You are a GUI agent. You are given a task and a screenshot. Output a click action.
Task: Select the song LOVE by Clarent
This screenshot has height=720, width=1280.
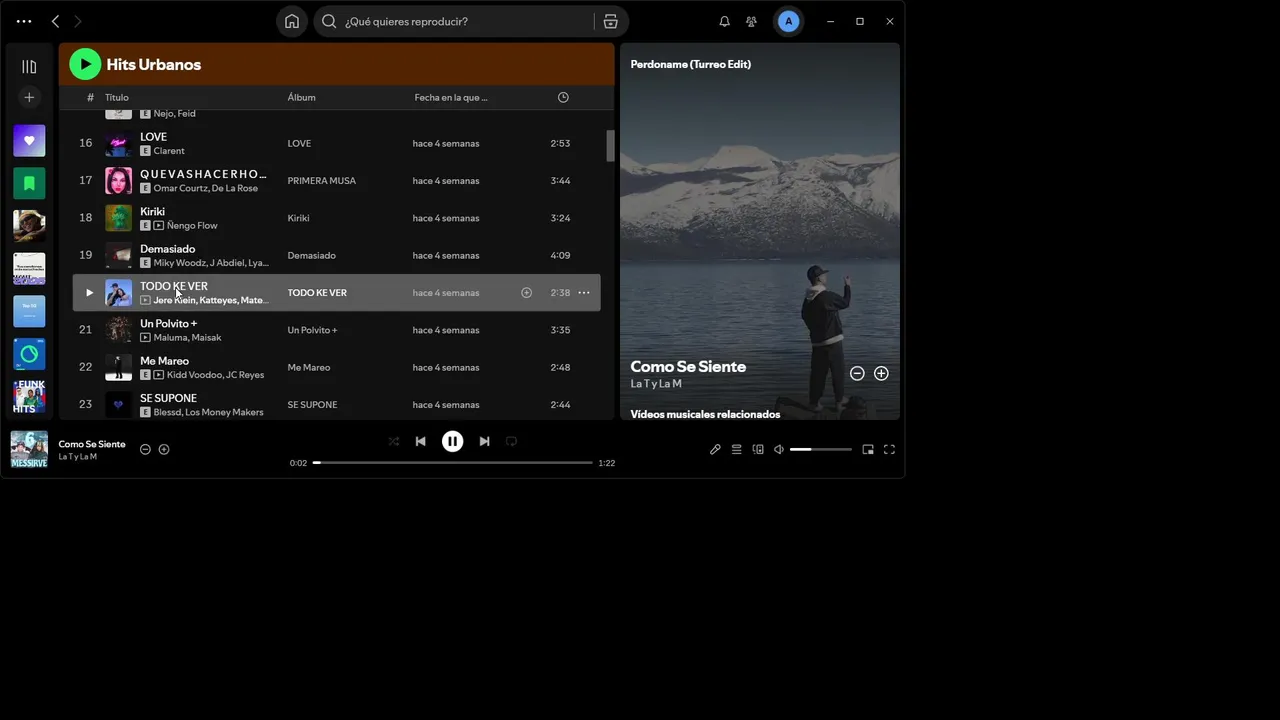[153, 137]
